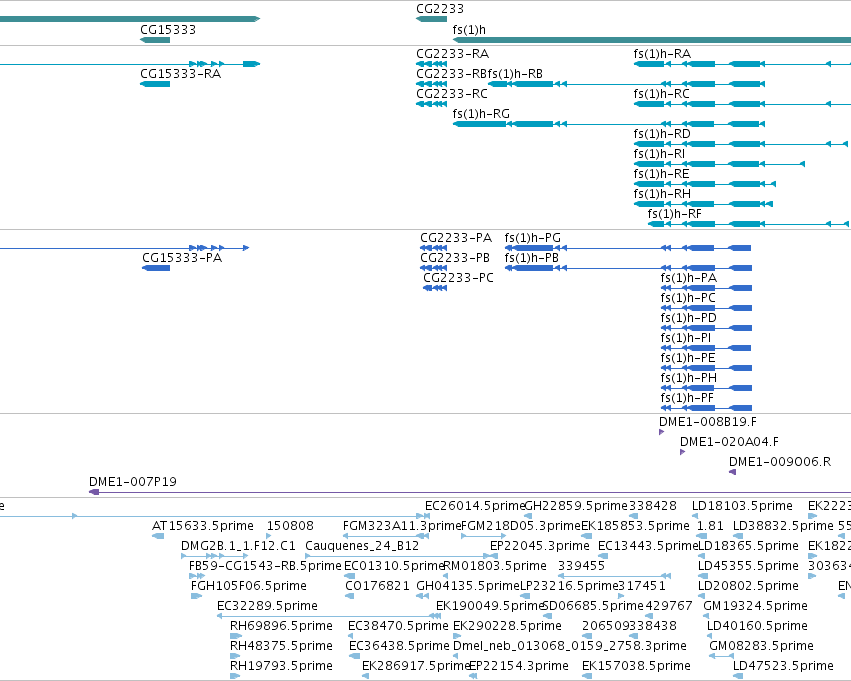Select the DME1-007P19 clone label
Viewport: 851px width, 681px height.
point(132,482)
